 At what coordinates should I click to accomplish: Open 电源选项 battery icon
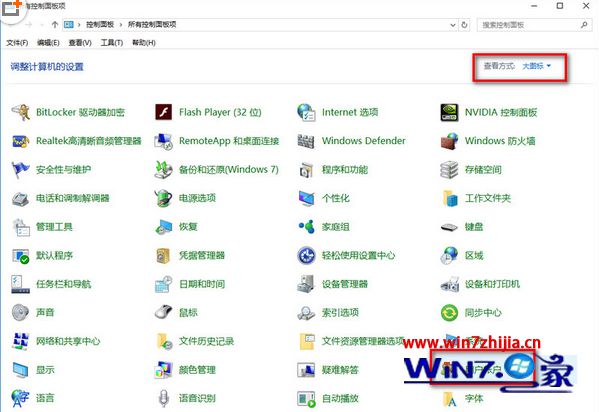[x=164, y=198]
